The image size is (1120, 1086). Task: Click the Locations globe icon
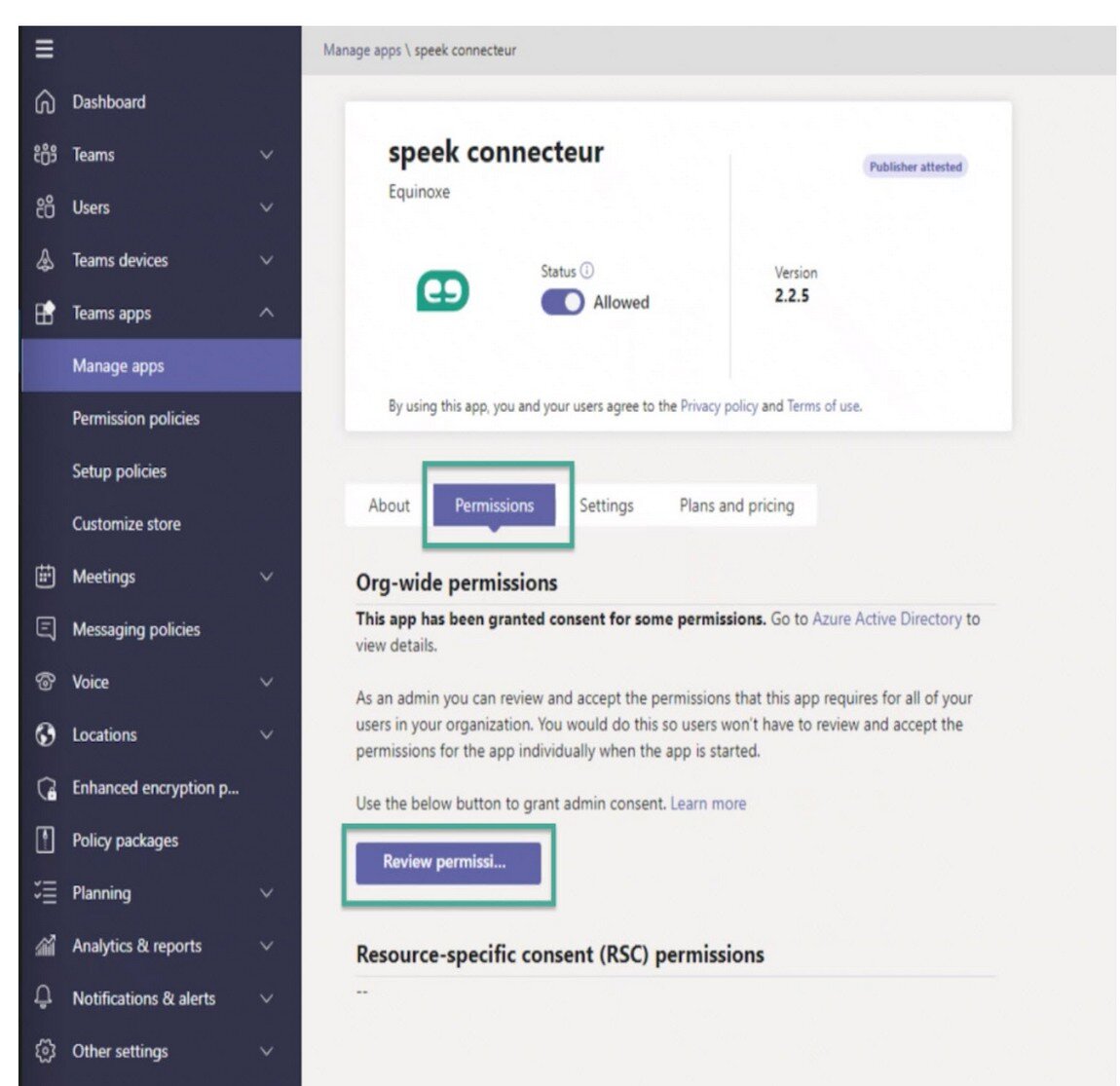(45, 734)
